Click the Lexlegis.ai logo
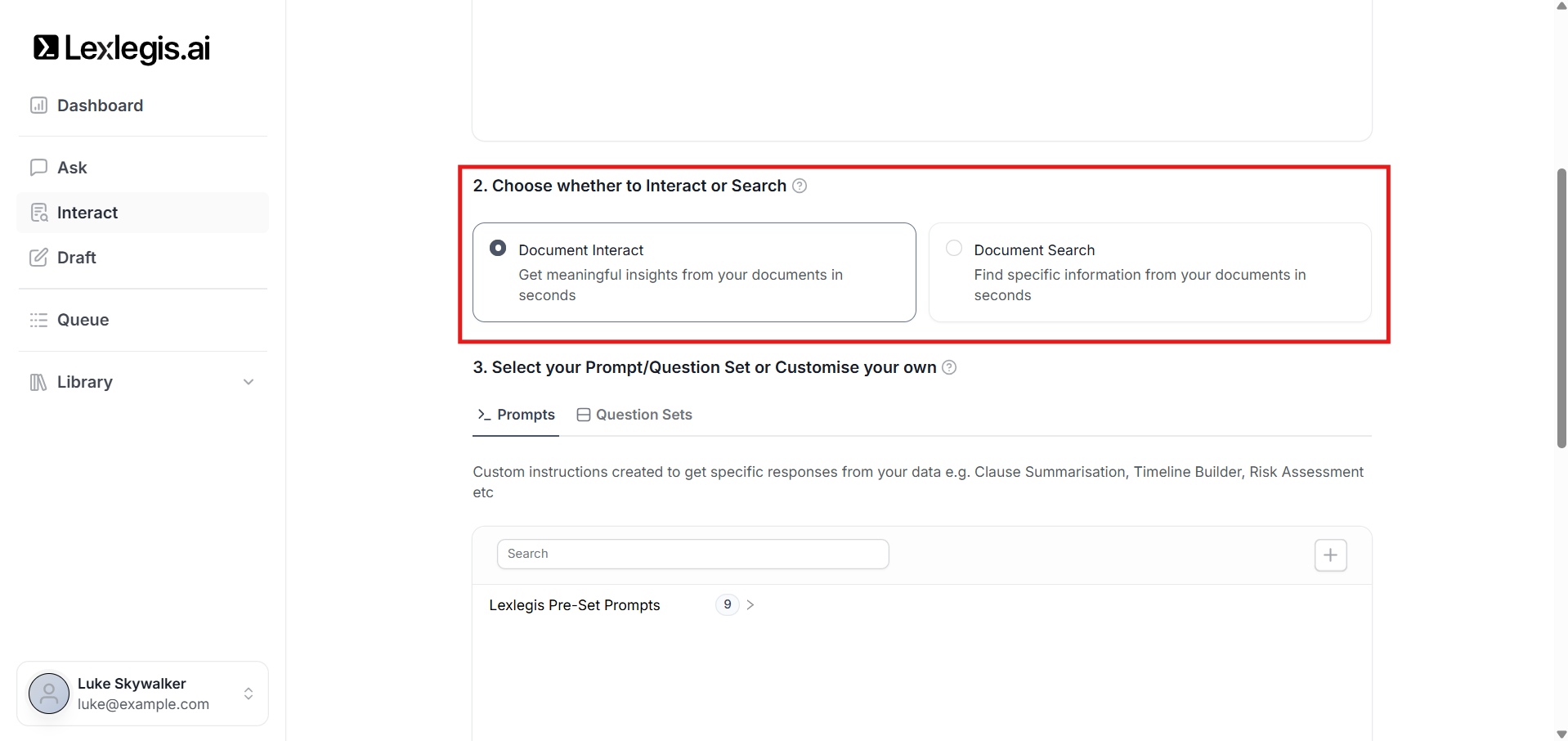The image size is (1568, 741). [122, 48]
